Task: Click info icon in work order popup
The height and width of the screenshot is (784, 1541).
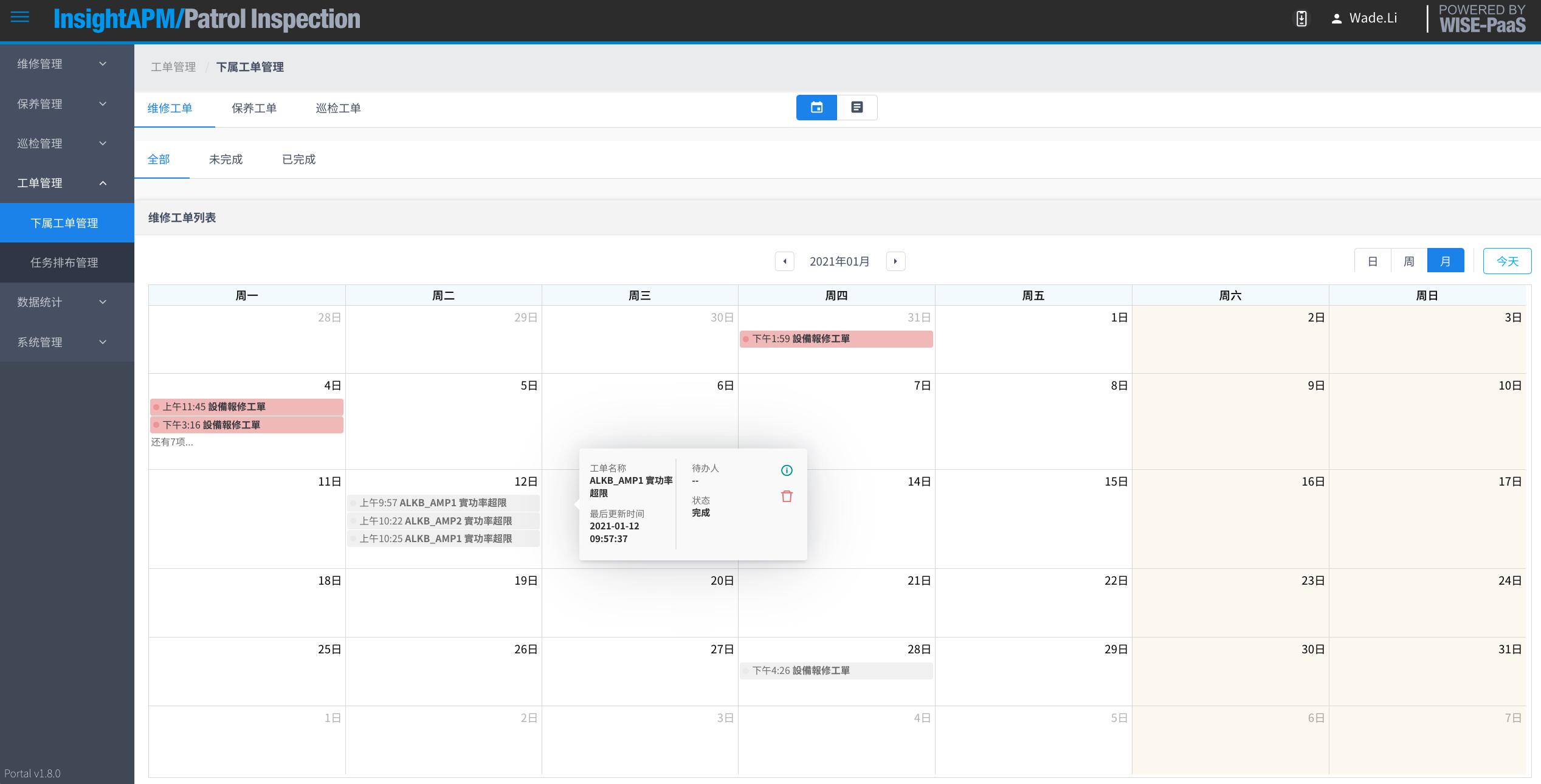Action: click(787, 470)
